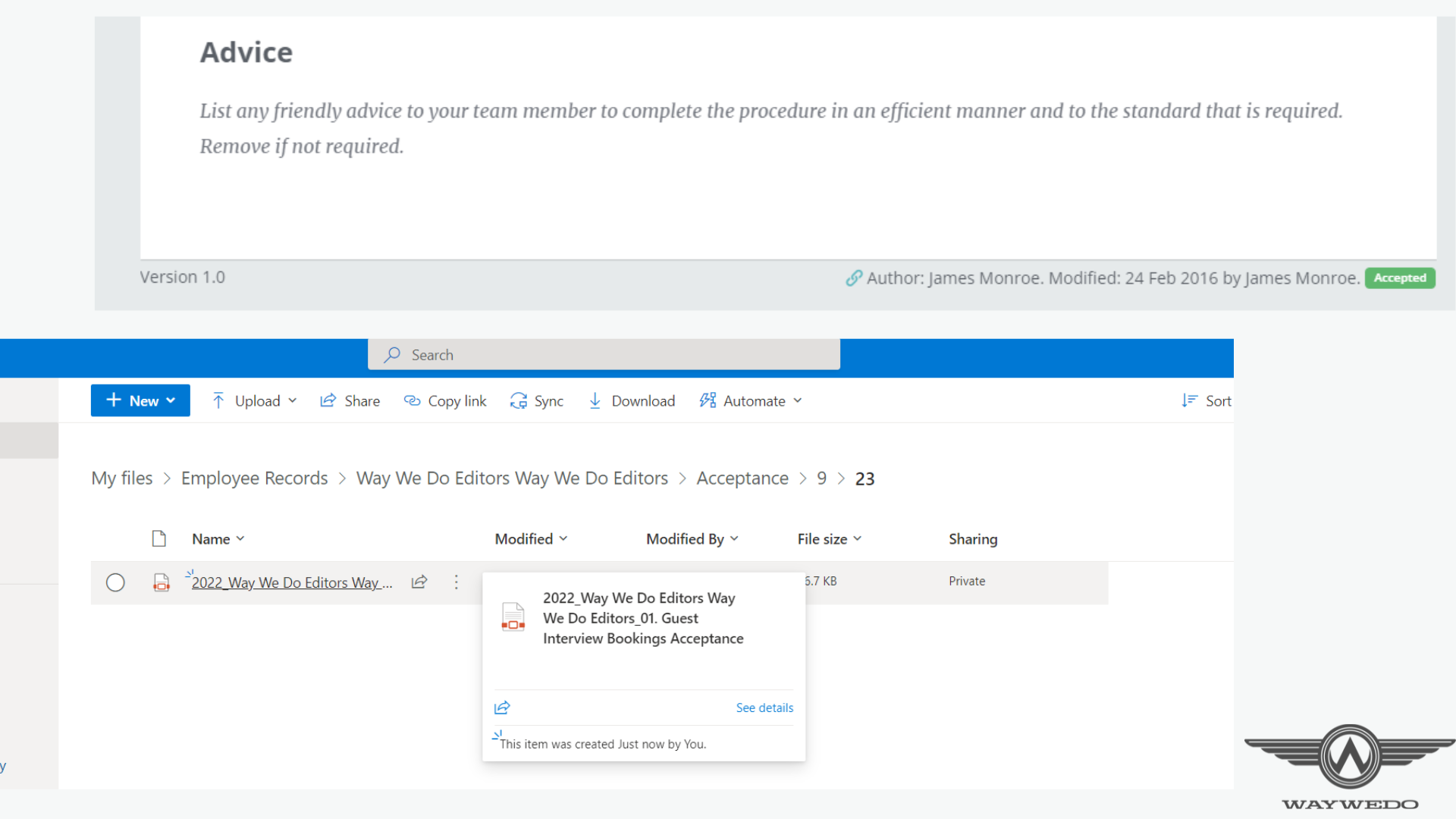Viewport: 1456px width, 819px height.
Task: Click Download in the toolbar
Action: pyautogui.click(x=632, y=400)
